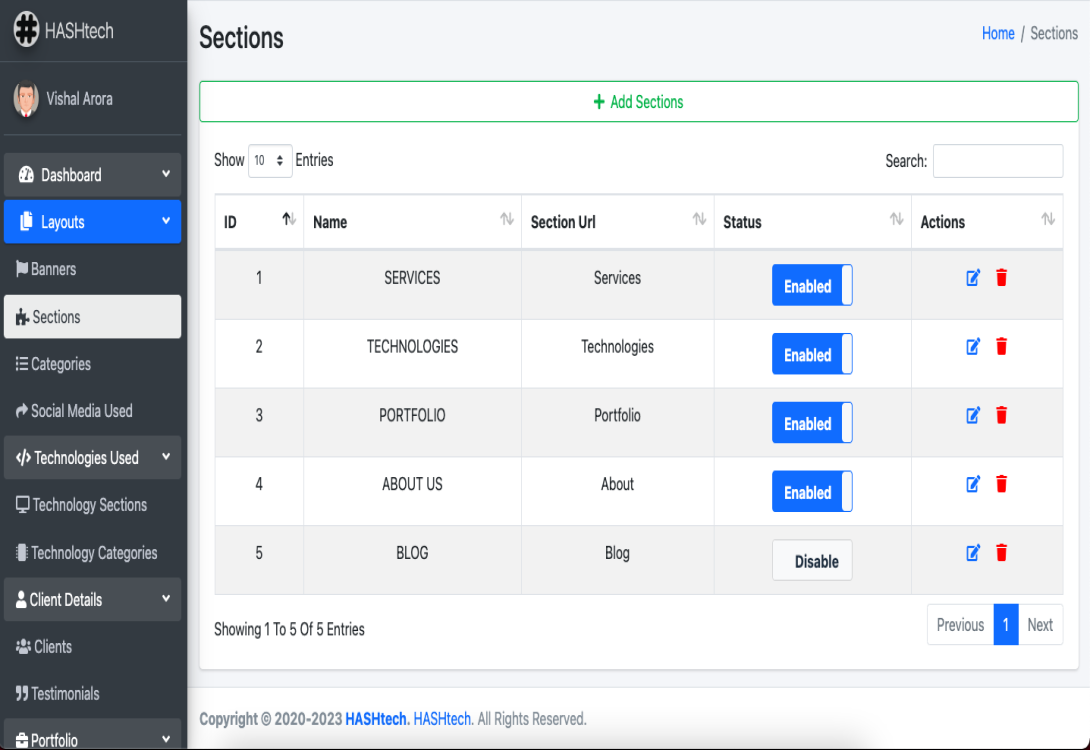Screen dimensions: 1090x750
Task: Open the Show entries count dropdown
Action: [270, 161]
